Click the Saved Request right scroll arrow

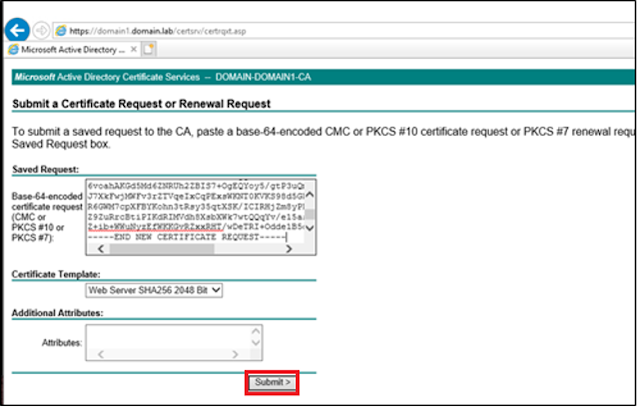click(289, 249)
